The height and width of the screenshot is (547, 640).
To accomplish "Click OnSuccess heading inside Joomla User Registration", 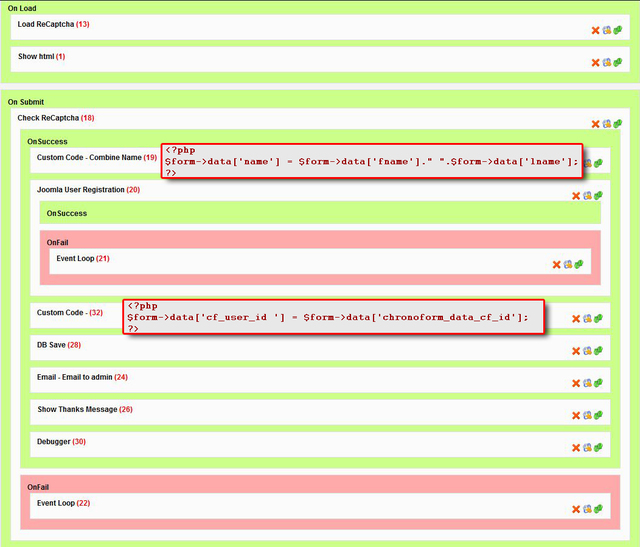I will (67, 213).
